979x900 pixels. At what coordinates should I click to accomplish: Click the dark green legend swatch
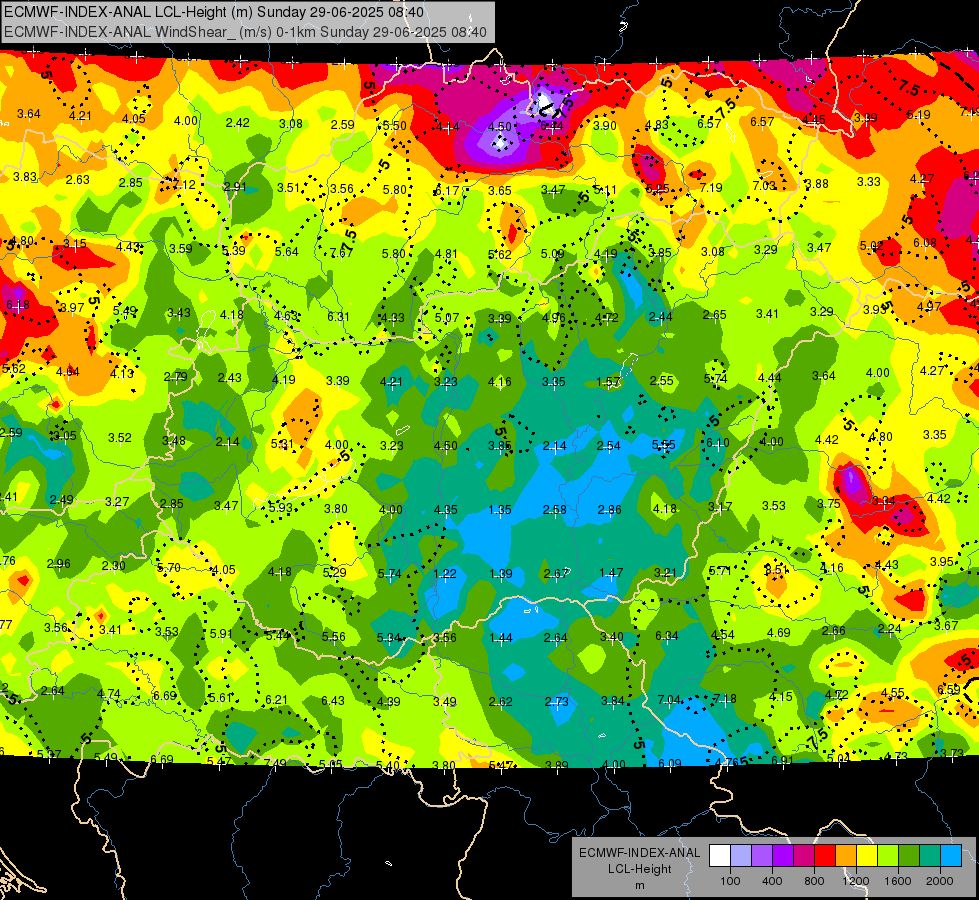point(909,856)
